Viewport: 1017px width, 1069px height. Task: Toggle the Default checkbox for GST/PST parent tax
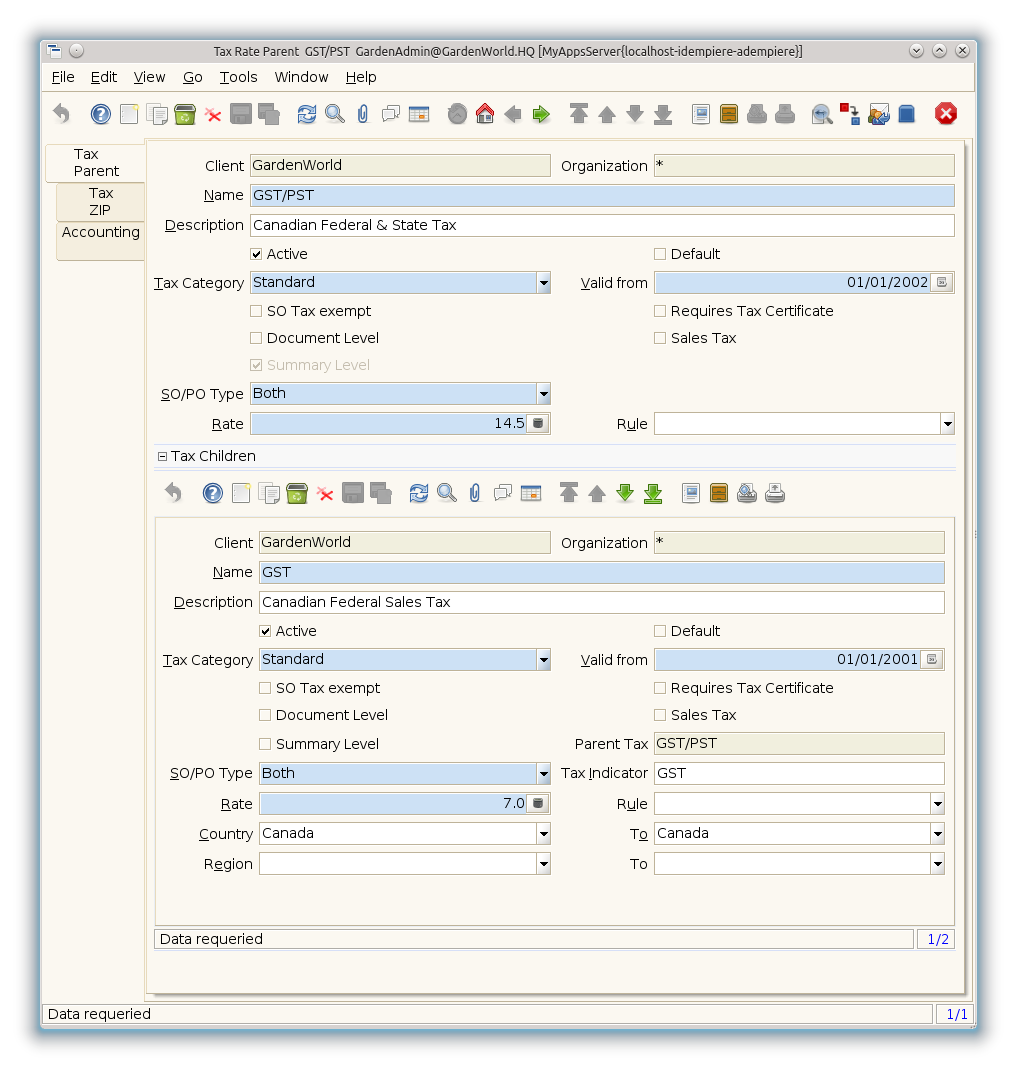click(660, 254)
